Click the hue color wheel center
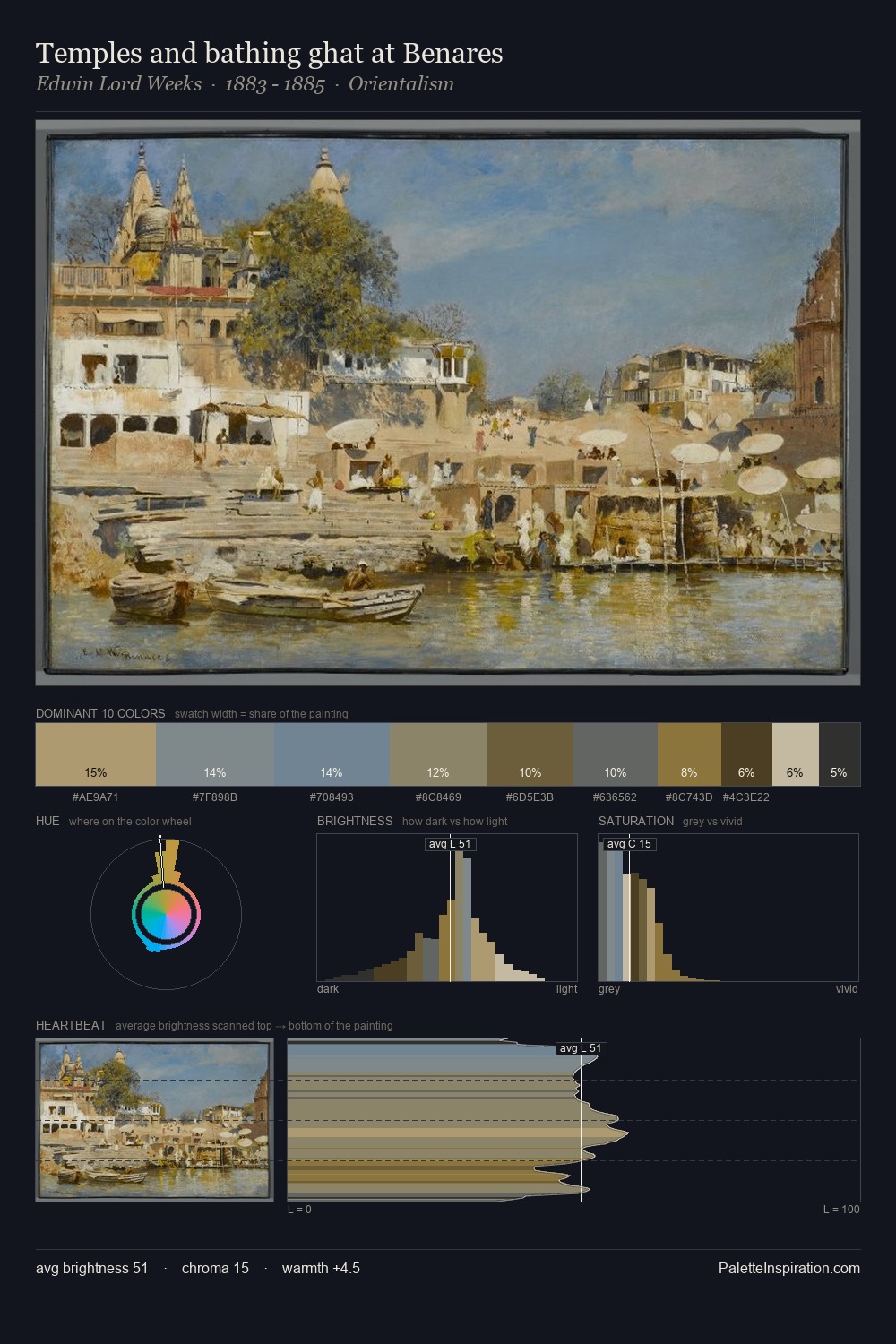The width and height of the screenshot is (896, 1344). pyautogui.click(x=166, y=915)
